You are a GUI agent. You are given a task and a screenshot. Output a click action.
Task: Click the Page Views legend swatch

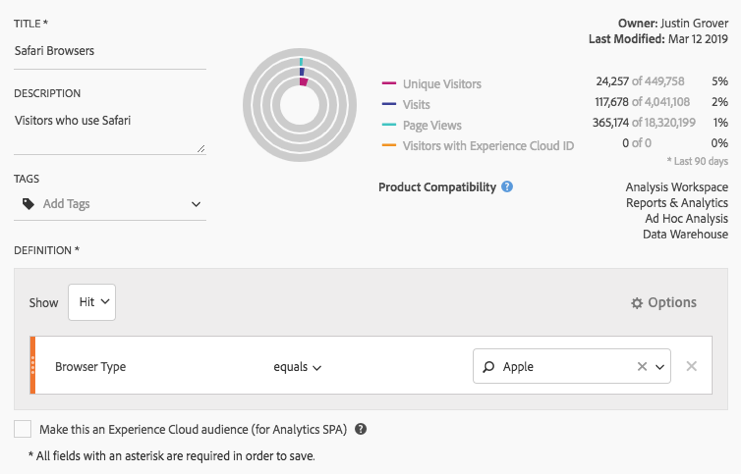(388, 124)
